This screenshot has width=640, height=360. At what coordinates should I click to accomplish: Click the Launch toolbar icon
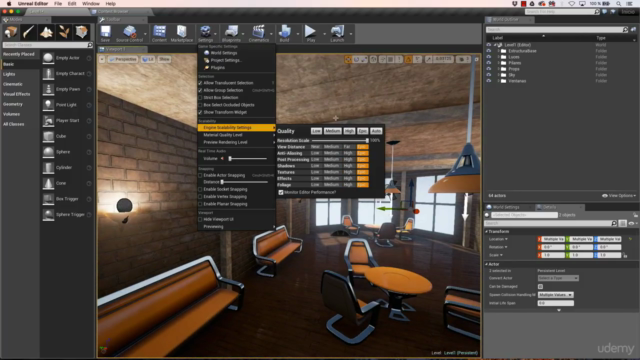click(337, 33)
